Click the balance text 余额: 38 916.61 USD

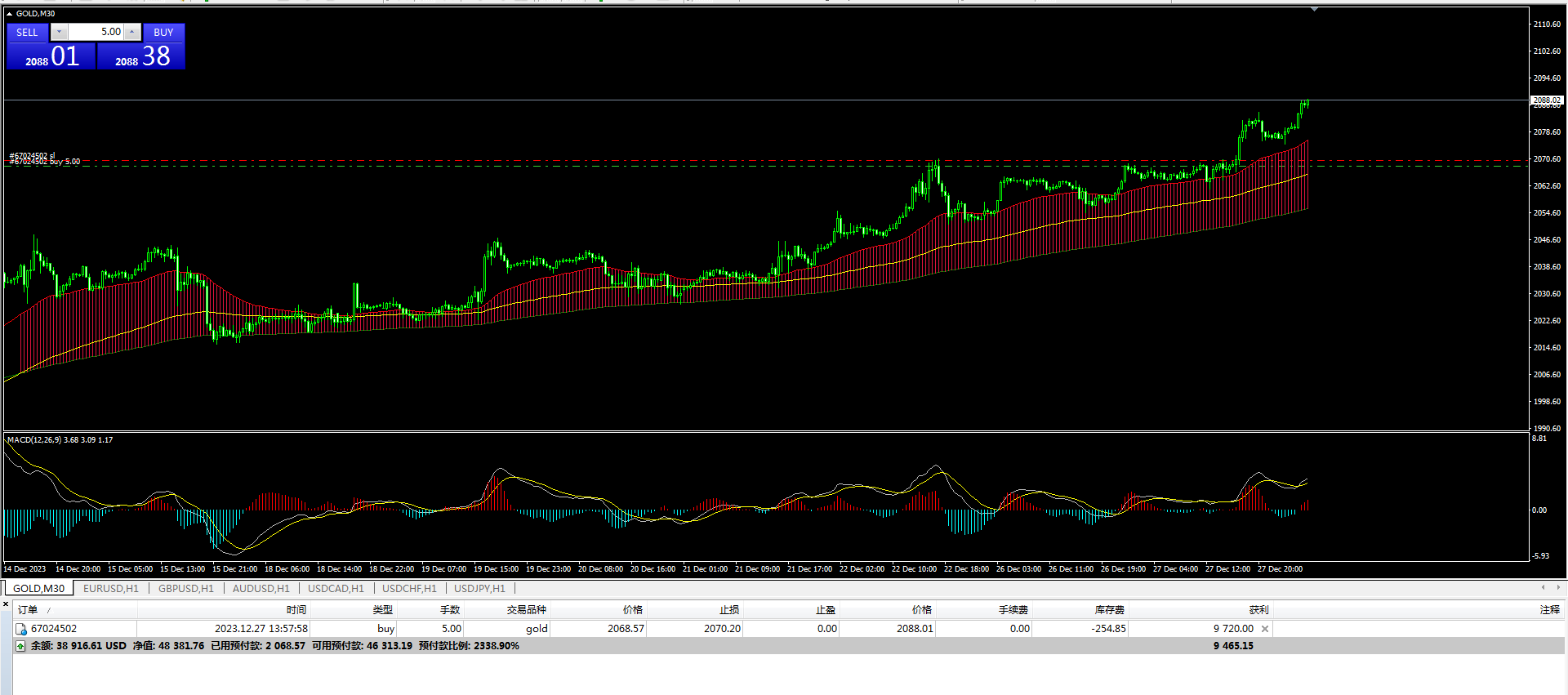click(78, 646)
